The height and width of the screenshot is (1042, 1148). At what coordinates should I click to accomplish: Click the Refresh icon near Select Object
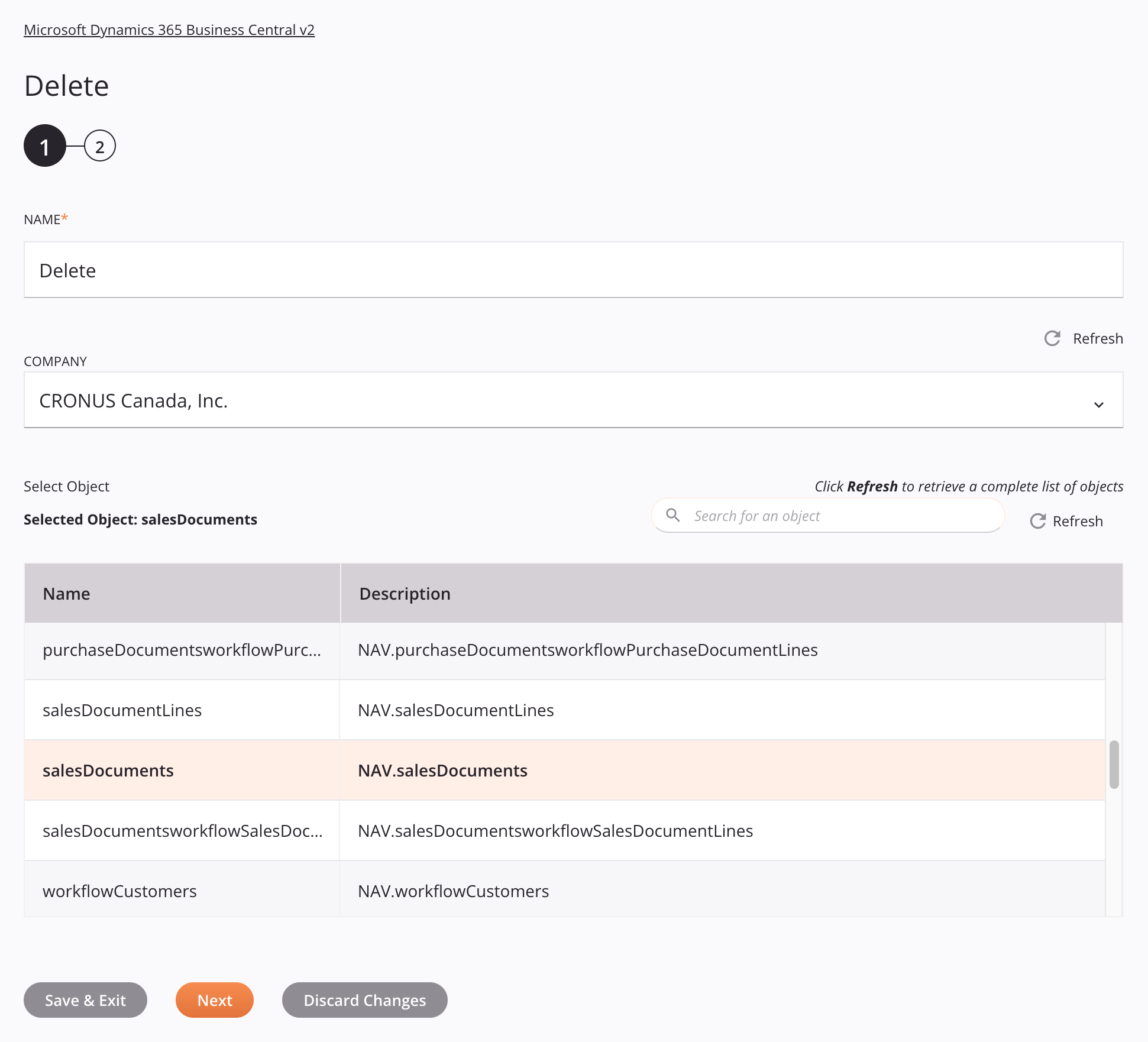1037,521
